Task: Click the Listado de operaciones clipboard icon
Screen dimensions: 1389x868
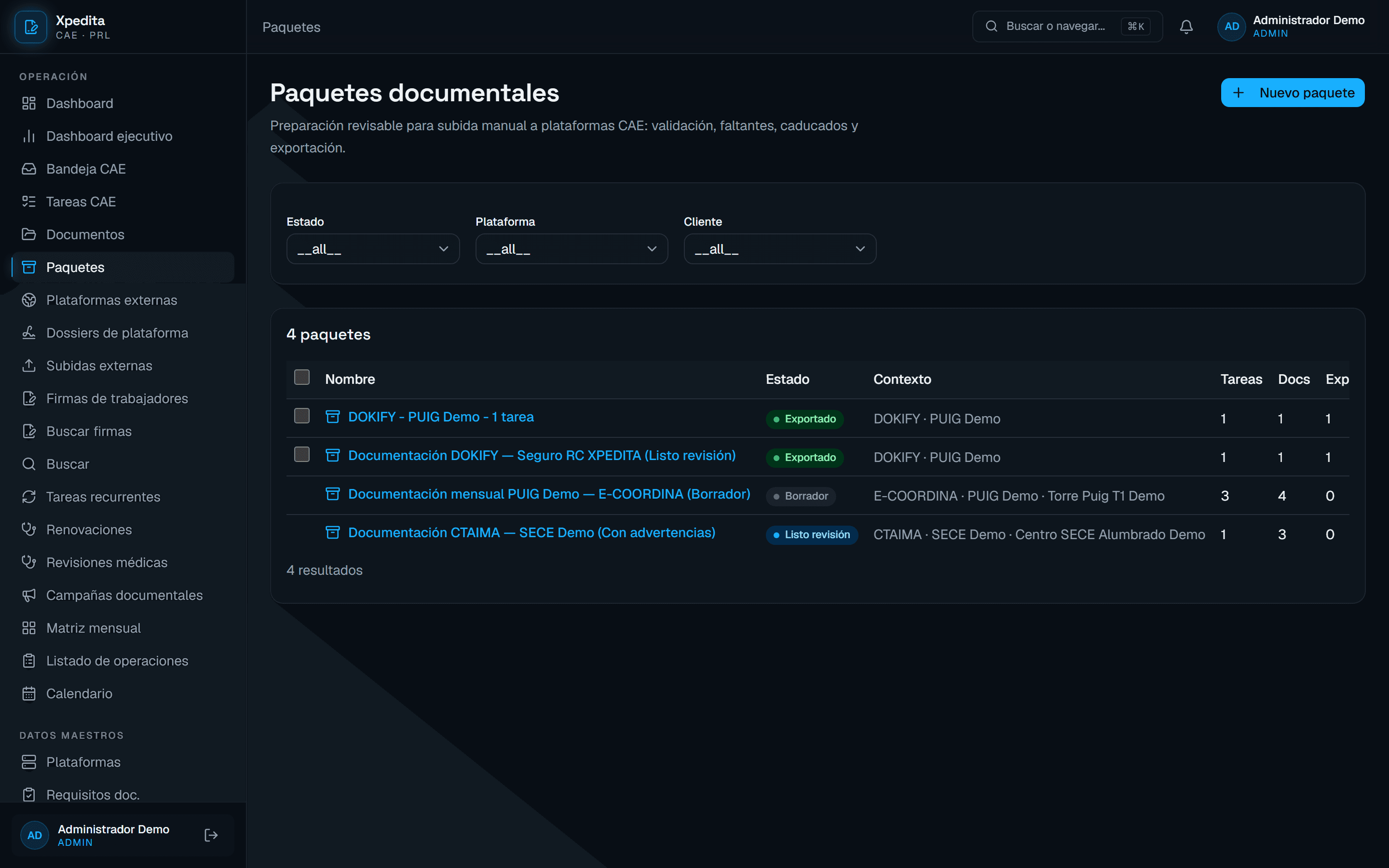Action: click(x=29, y=660)
